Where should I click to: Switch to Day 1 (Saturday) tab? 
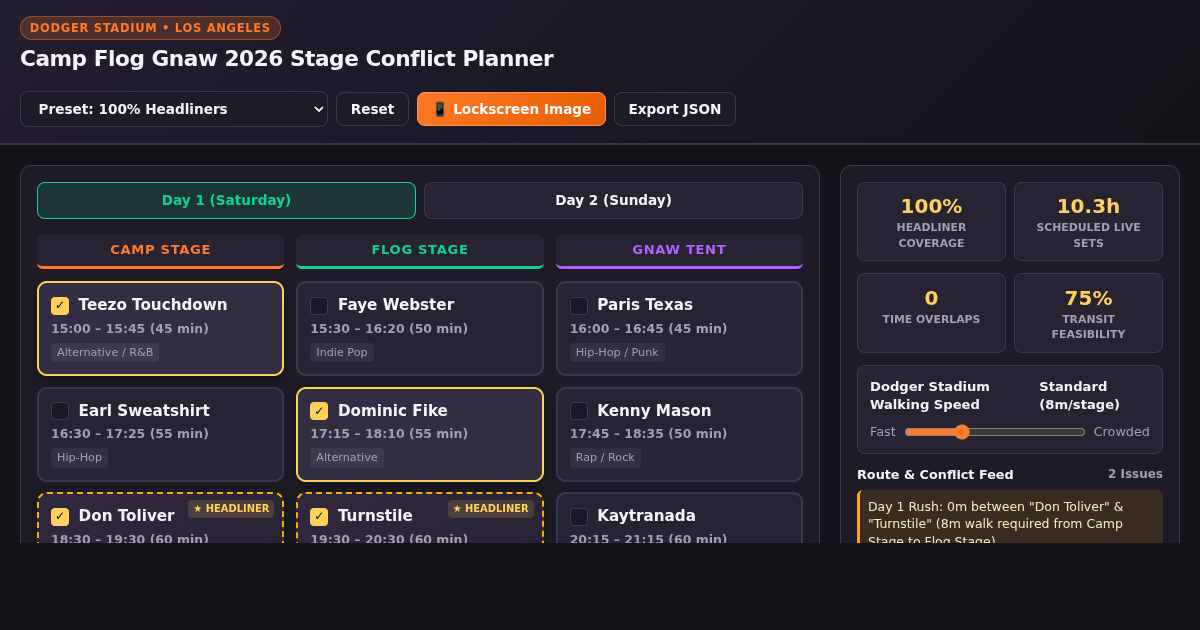pyautogui.click(x=226, y=200)
